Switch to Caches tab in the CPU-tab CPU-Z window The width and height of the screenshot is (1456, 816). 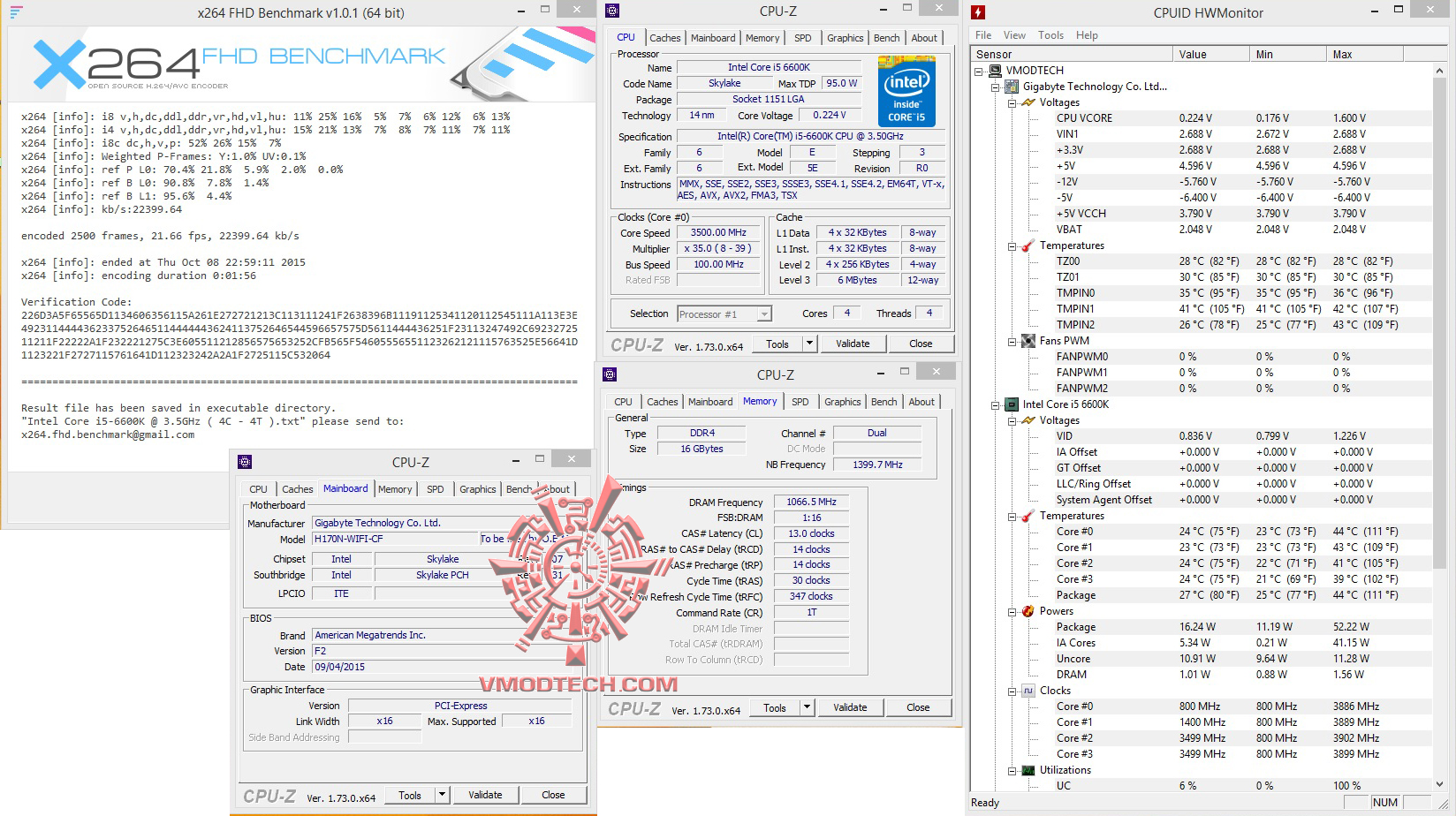(x=665, y=38)
